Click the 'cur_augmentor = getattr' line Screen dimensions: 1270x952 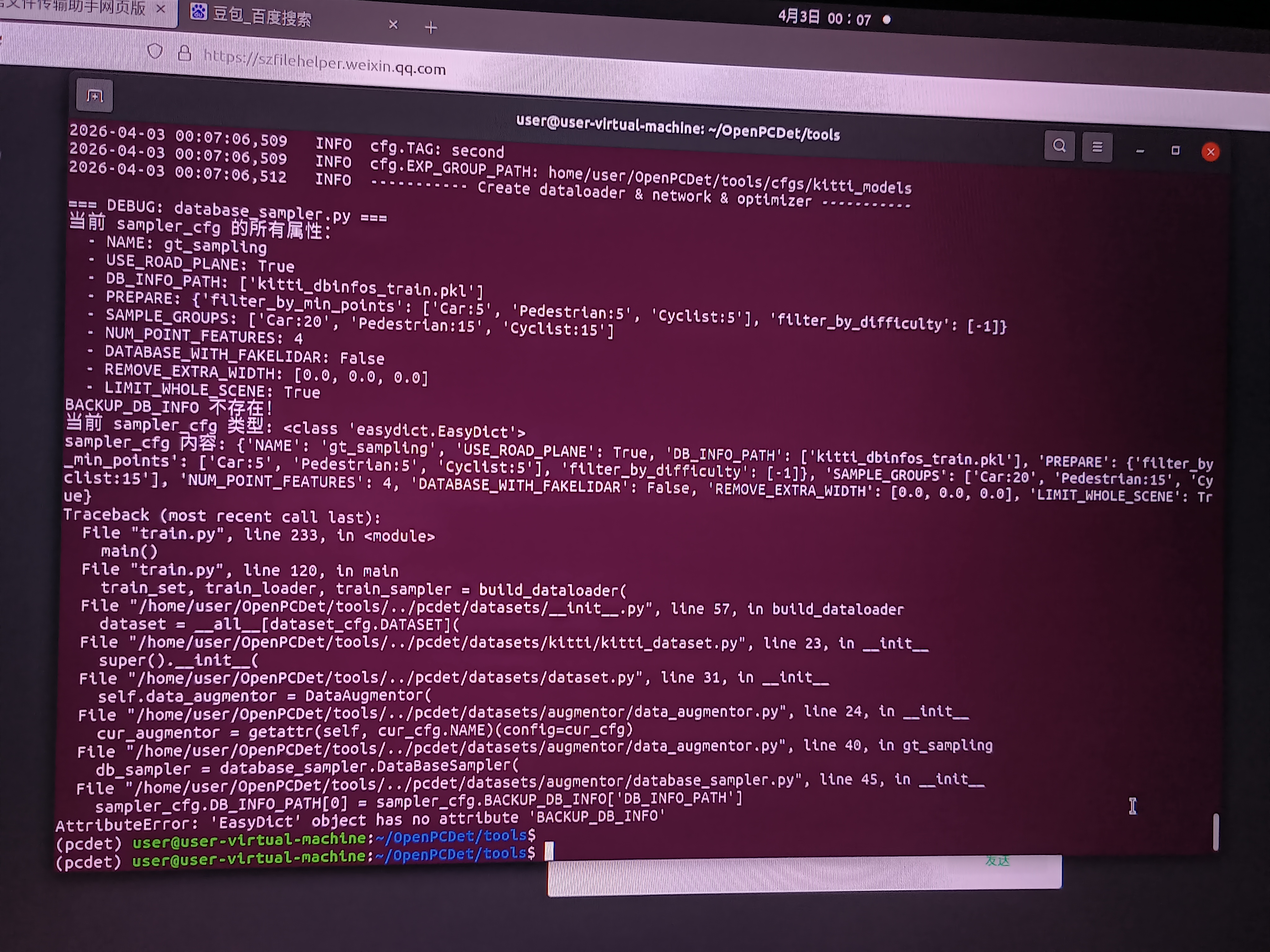pyautogui.click(x=365, y=731)
